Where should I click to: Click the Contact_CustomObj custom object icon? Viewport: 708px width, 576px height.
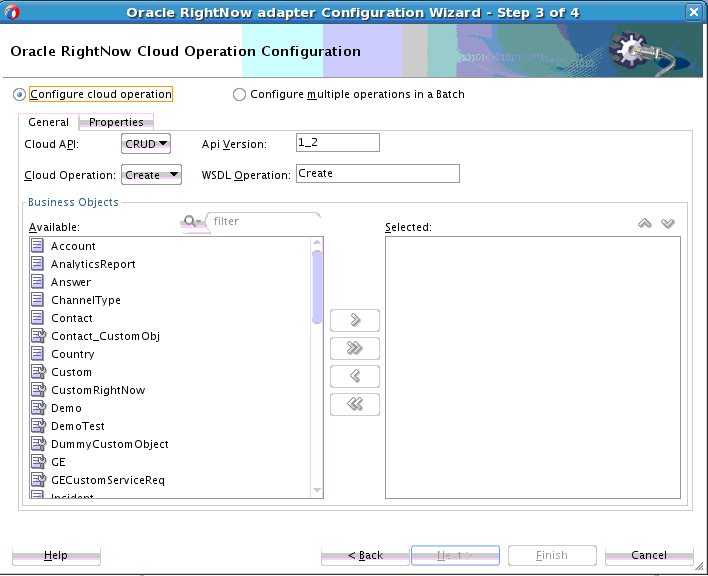coord(38,336)
